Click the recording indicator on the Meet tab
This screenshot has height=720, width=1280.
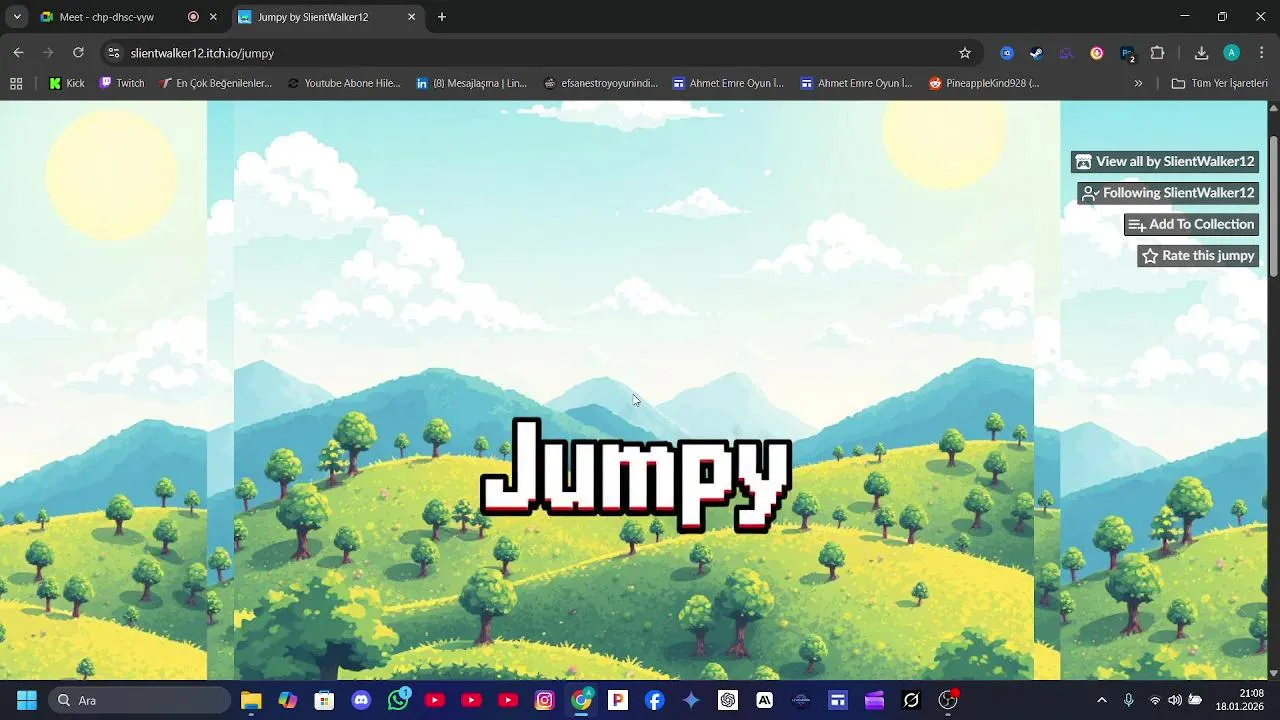(193, 17)
